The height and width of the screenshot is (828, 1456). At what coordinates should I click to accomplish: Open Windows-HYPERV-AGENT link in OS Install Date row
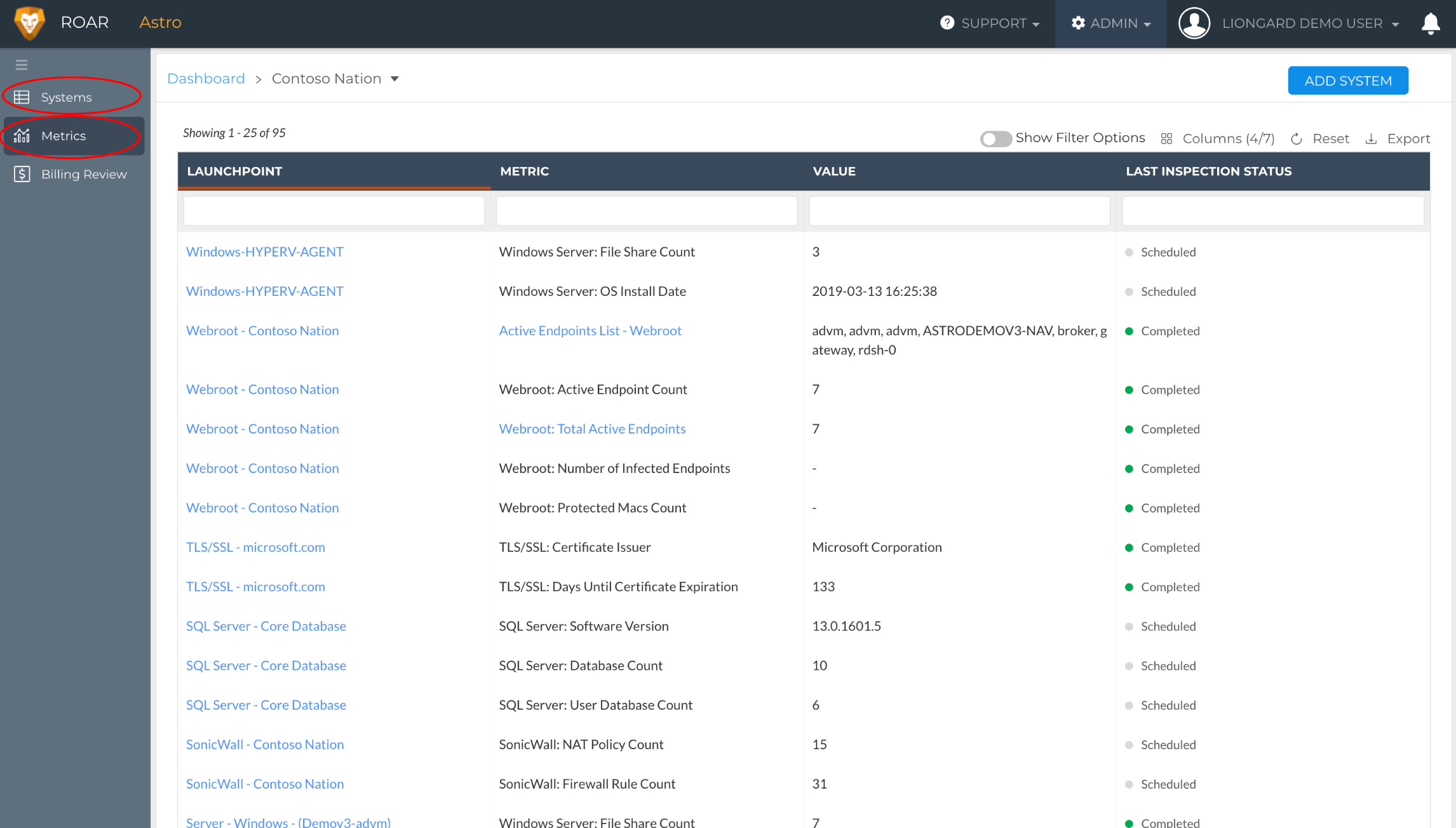pyautogui.click(x=264, y=291)
